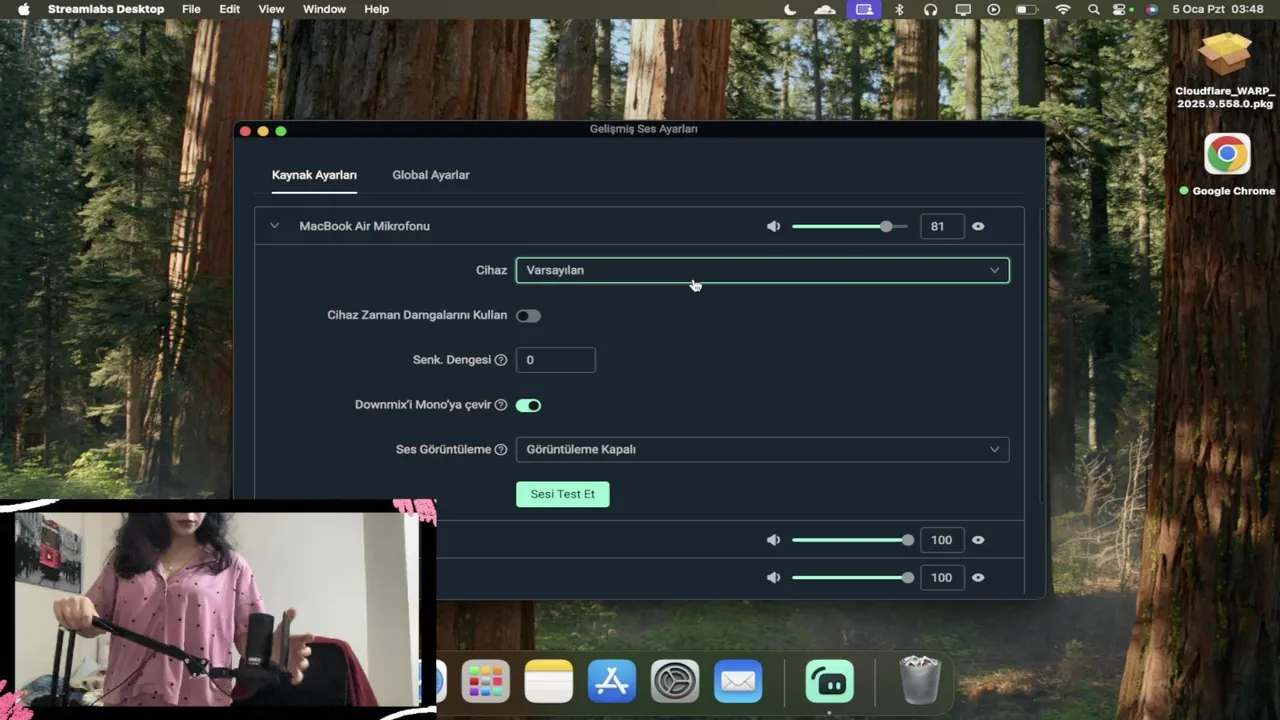
Task: Launch Siri from the menu bar
Action: coord(1152,9)
